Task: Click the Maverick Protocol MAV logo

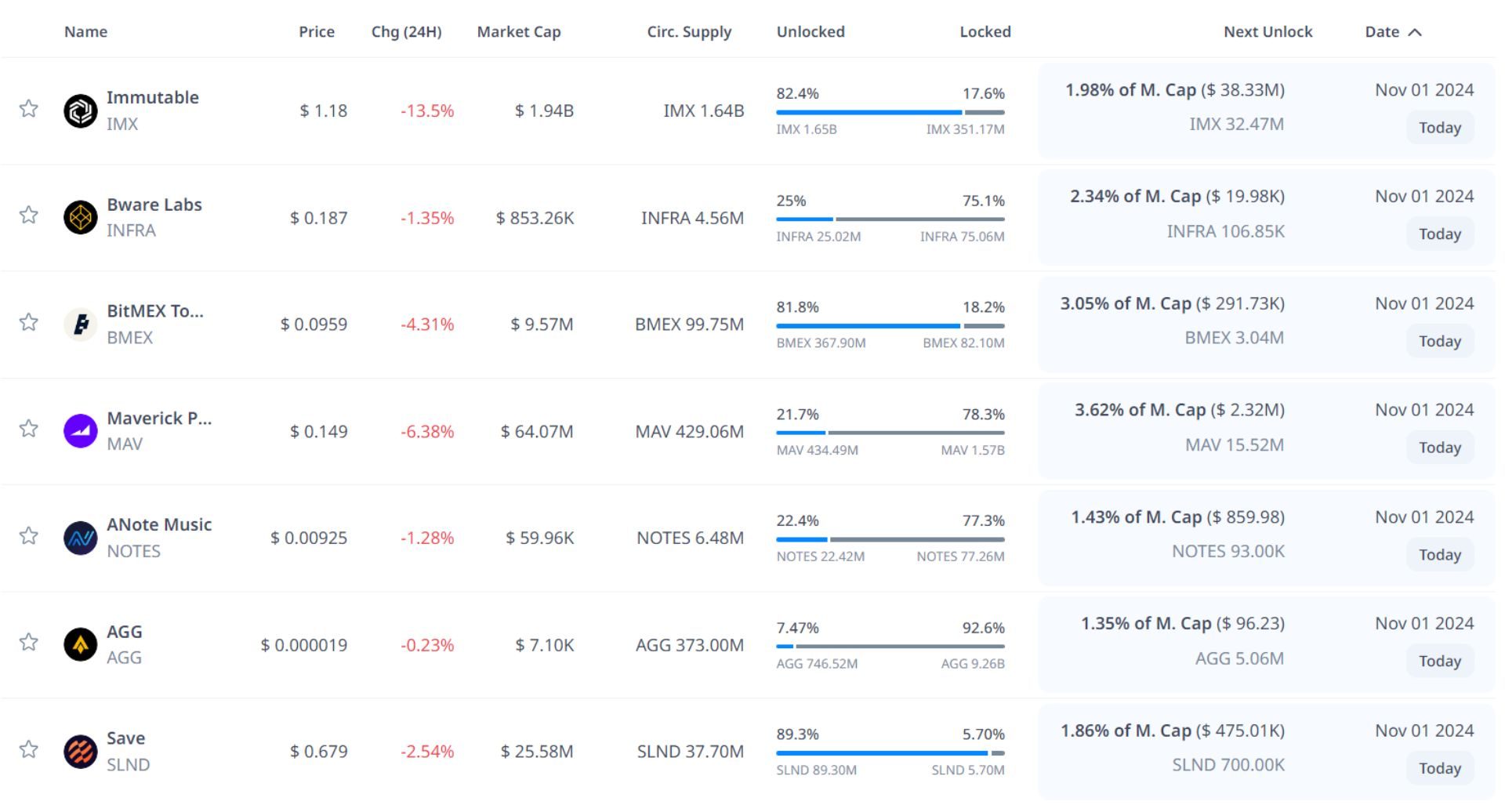Action: coord(80,430)
